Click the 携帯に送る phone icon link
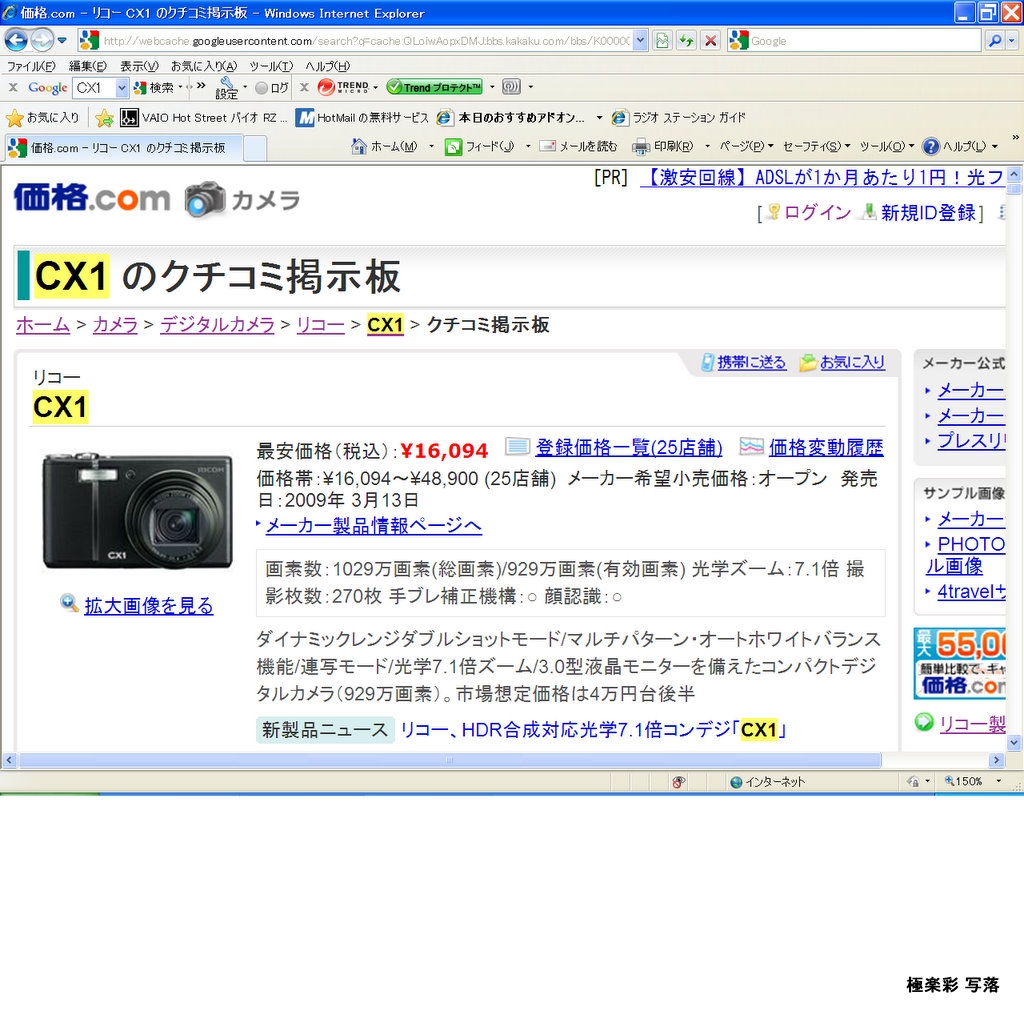 (744, 362)
